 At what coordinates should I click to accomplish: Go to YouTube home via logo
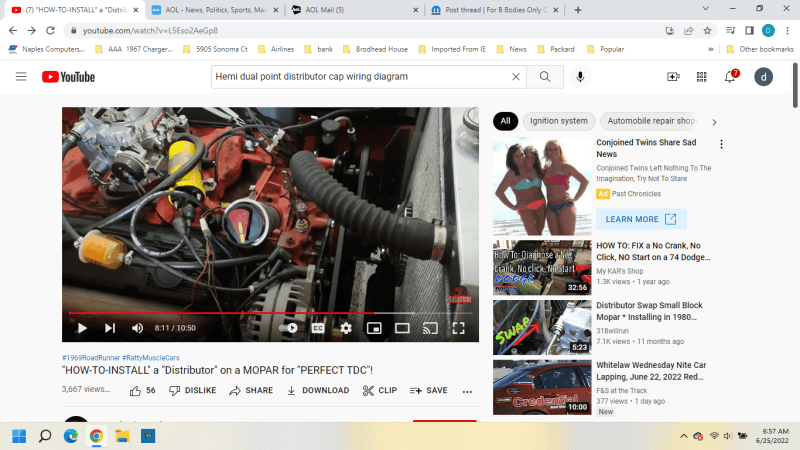(68, 77)
